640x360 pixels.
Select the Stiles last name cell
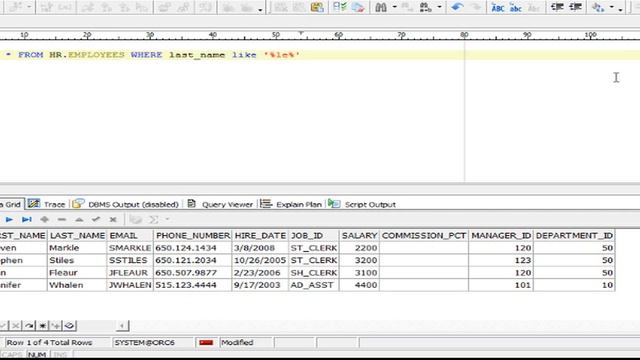(77, 260)
